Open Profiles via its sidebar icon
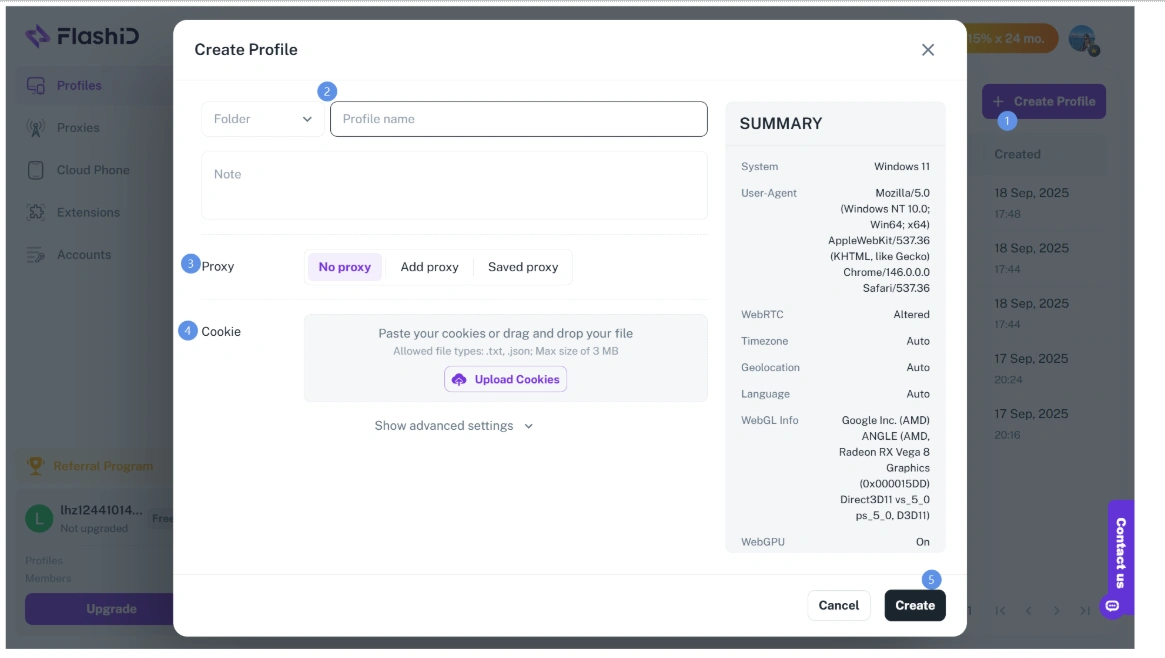Image resolution: width=1165 pixels, height=658 pixels. tap(36, 85)
